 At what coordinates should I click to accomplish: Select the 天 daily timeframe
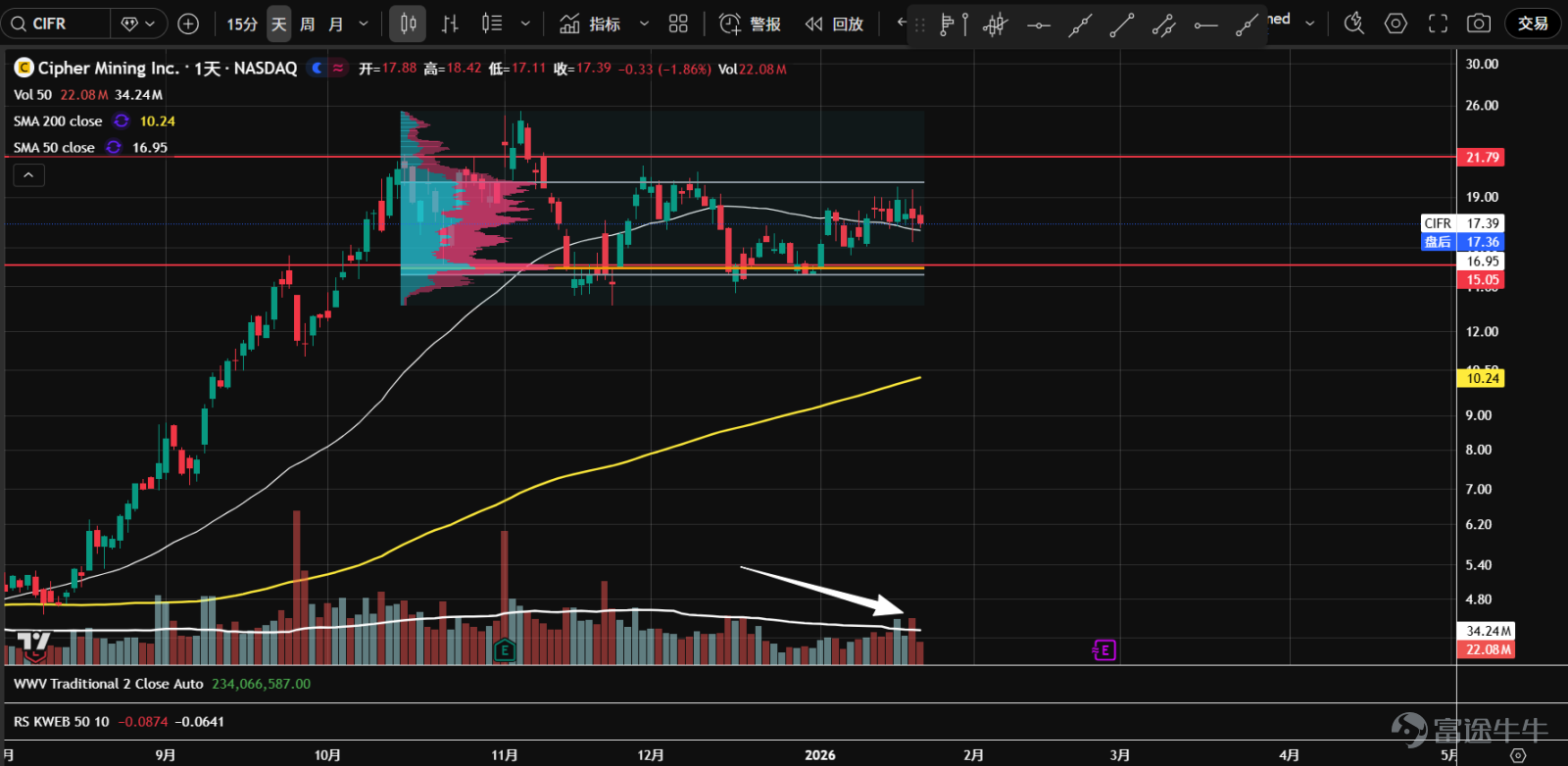point(279,24)
